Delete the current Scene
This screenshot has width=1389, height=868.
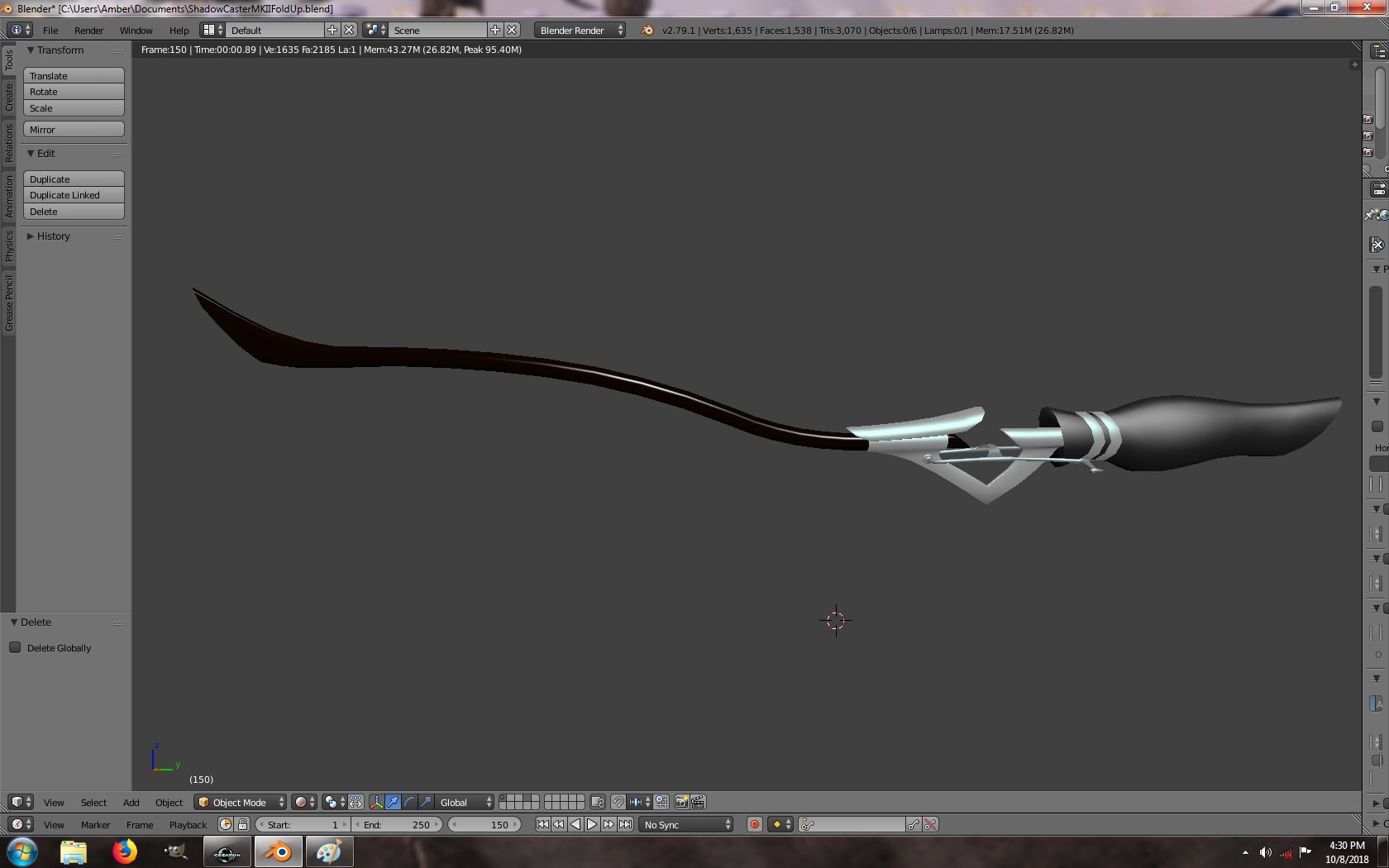tap(513, 30)
